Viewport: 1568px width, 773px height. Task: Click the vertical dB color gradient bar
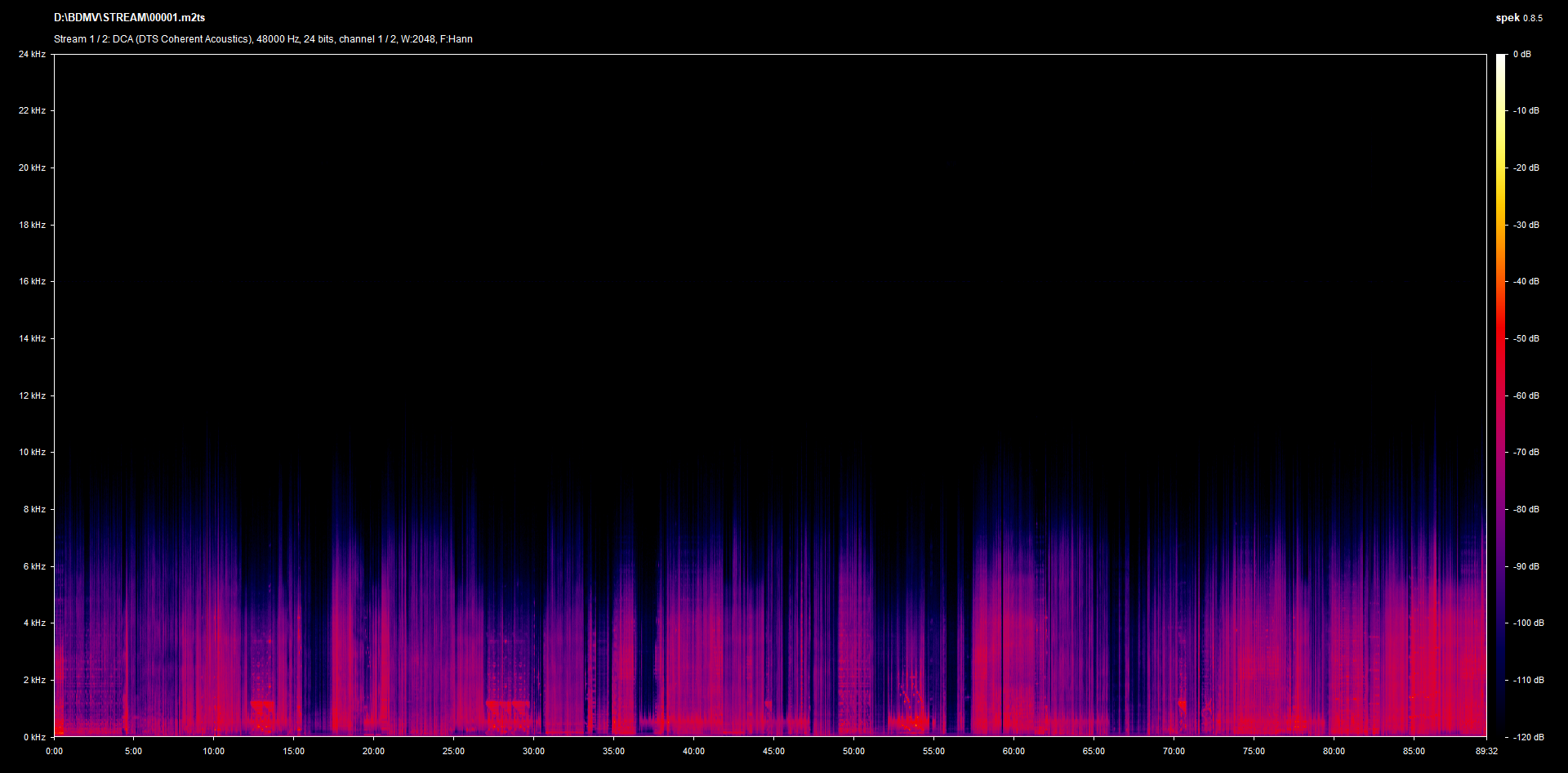tap(1500, 395)
